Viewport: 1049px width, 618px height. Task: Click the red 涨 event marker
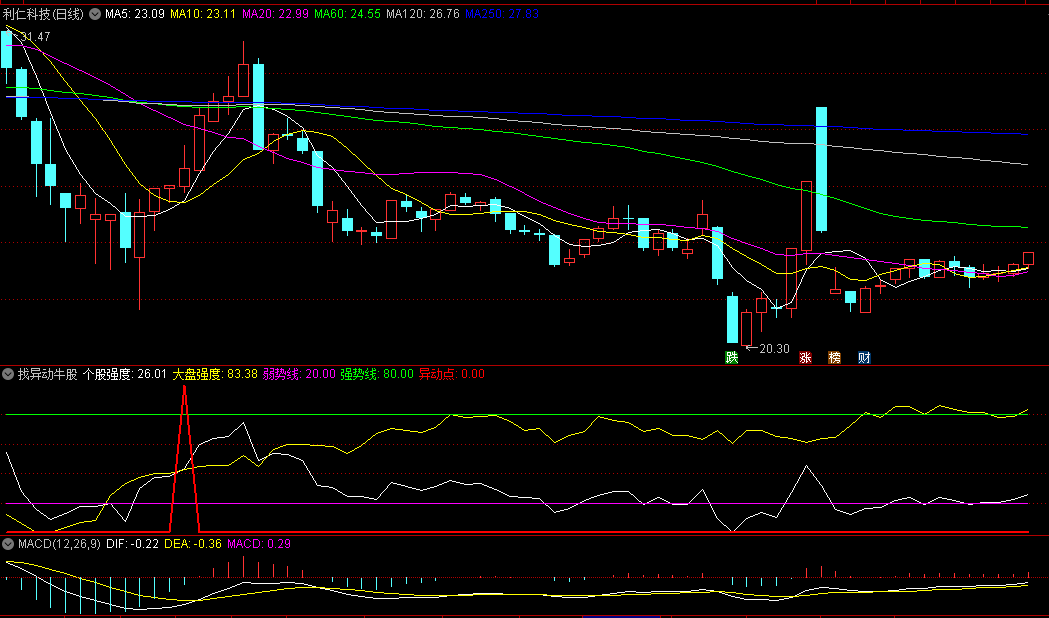pyautogui.click(x=805, y=357)
